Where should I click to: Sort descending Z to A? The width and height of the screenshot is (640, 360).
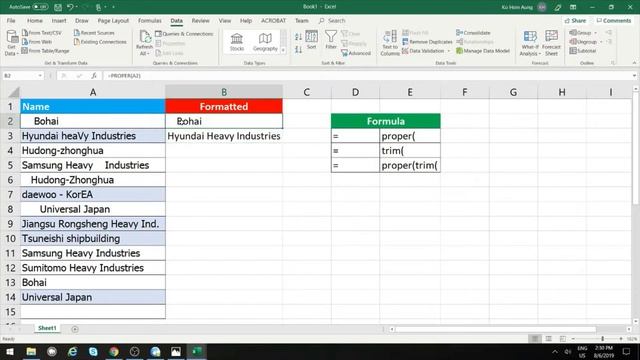click(298, 49)
